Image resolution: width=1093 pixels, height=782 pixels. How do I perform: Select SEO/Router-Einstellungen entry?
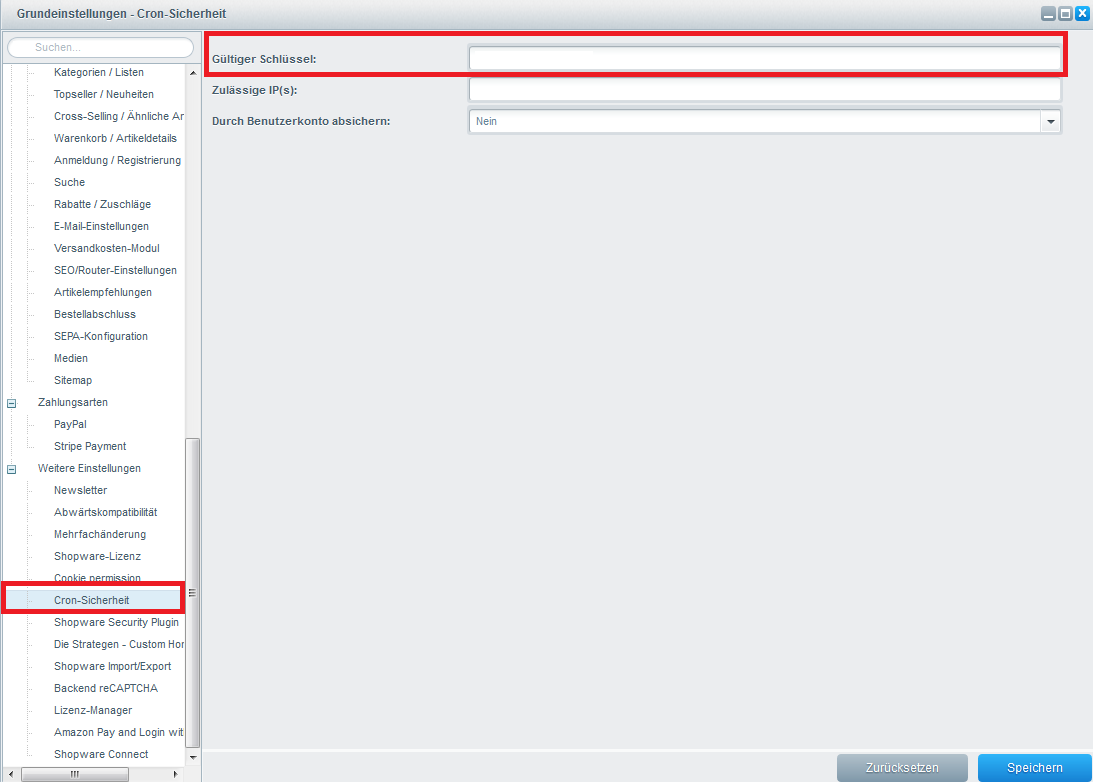115,270
